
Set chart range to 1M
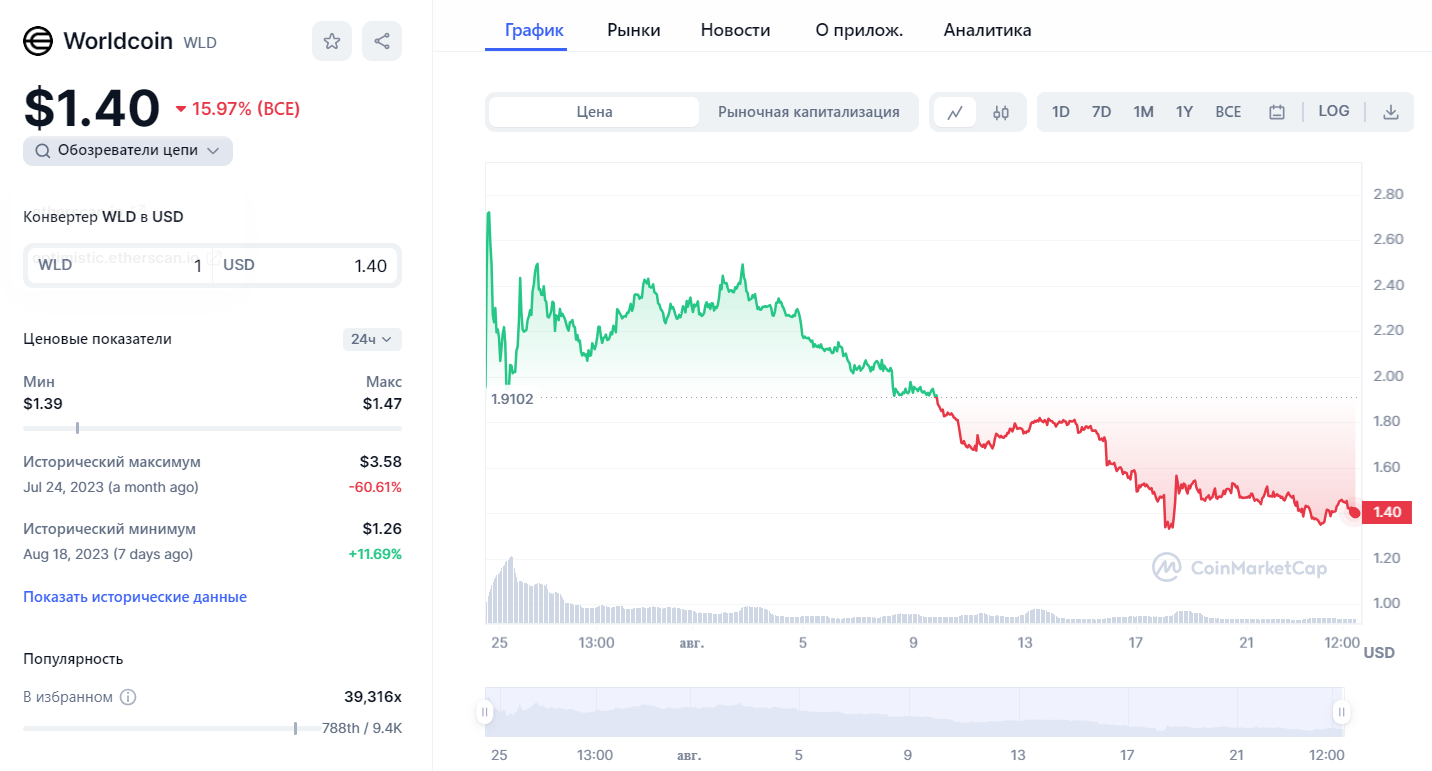pyautogui.click(x=1143, y=112)
